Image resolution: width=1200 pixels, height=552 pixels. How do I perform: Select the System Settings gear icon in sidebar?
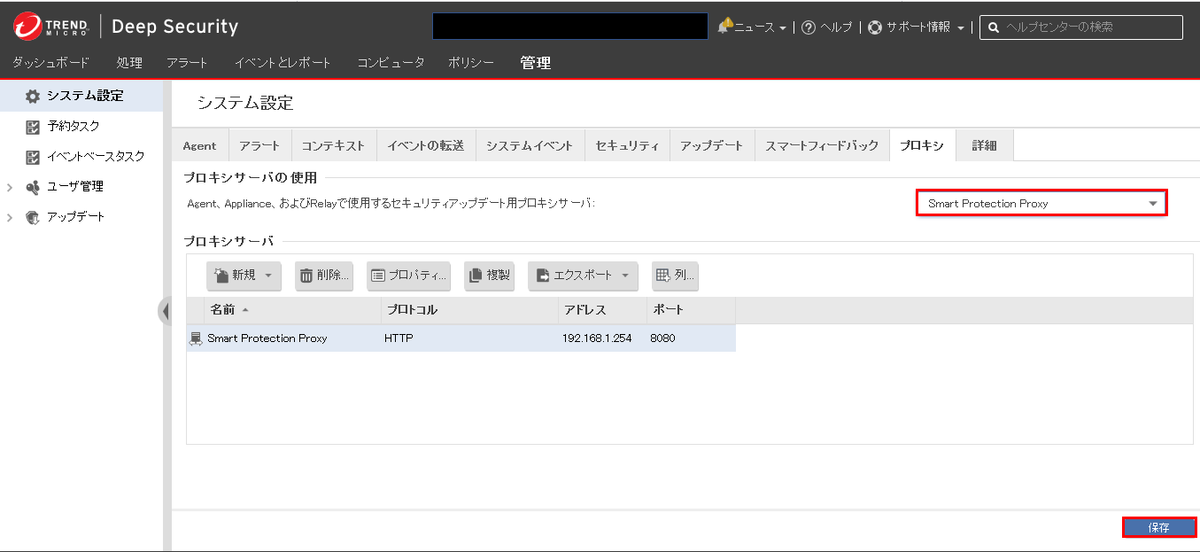pyautogui.click(x=32, y=96)
